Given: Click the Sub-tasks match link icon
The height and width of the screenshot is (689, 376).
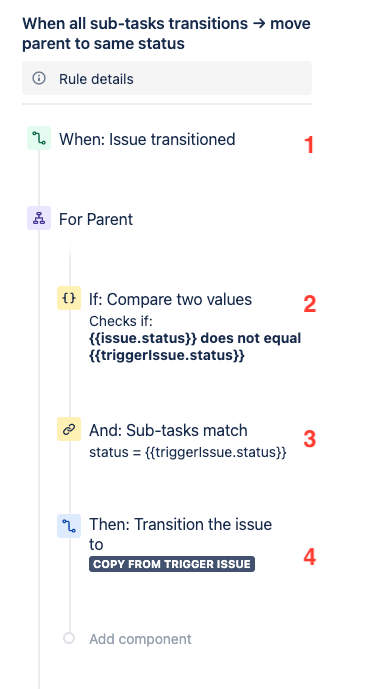Looking at the screenshot, I should (69, 429).
